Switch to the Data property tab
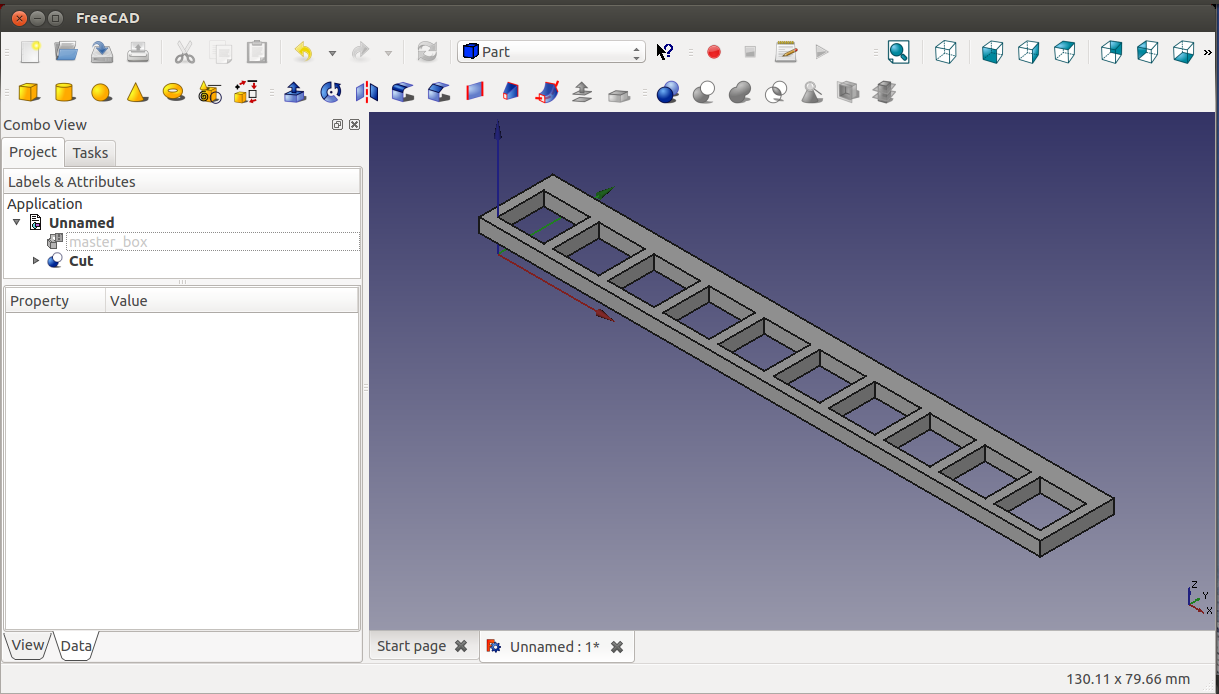 tap(76, 646)
